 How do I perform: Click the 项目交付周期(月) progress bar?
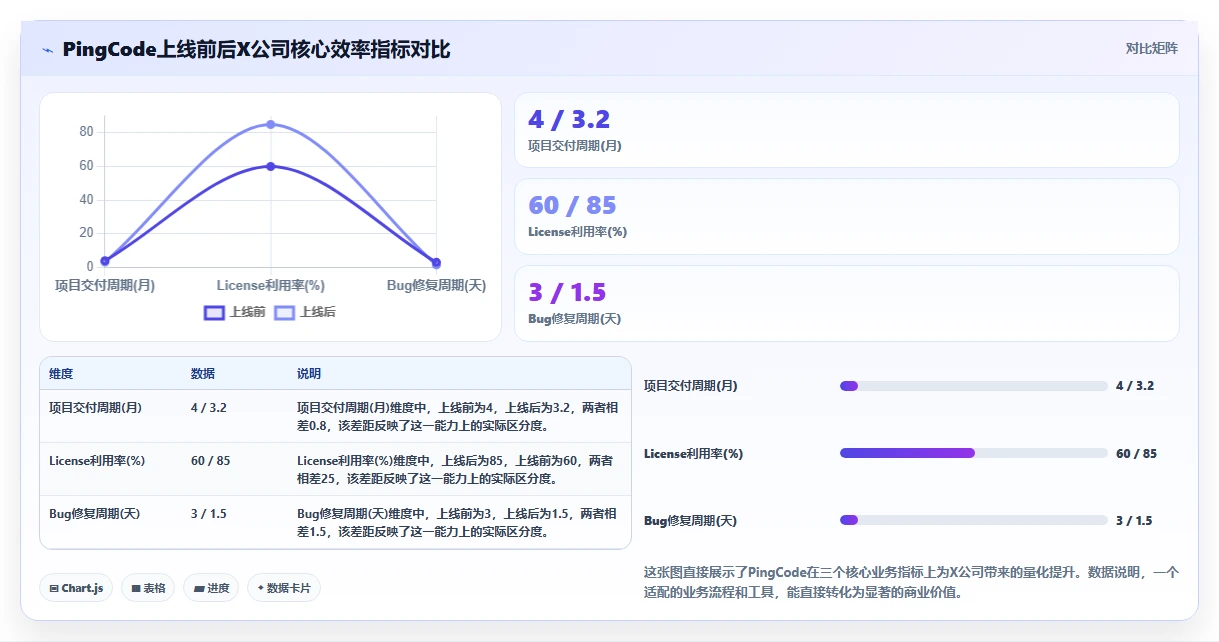point(974,386)
